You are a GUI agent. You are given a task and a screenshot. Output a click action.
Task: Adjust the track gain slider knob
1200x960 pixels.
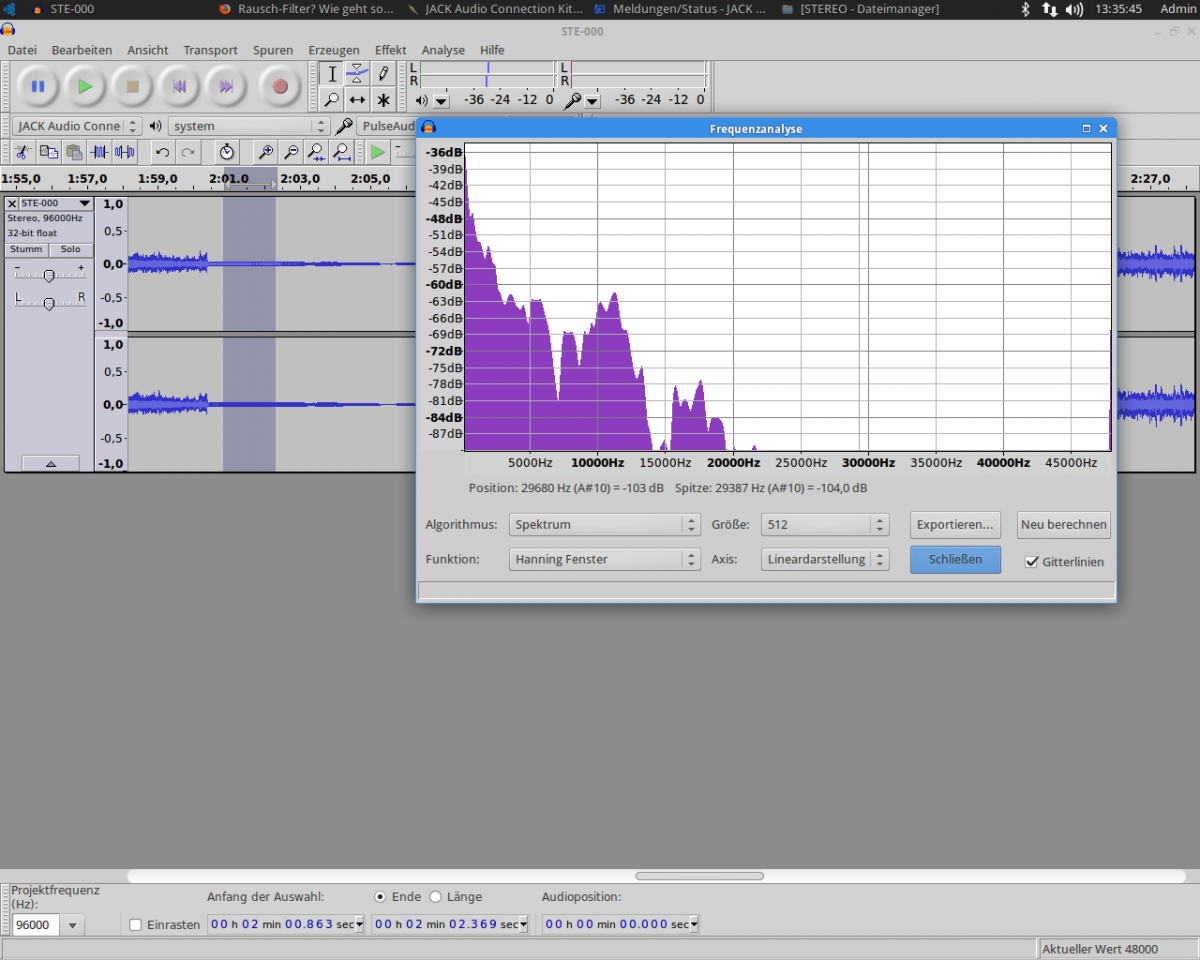coord(49,275)
